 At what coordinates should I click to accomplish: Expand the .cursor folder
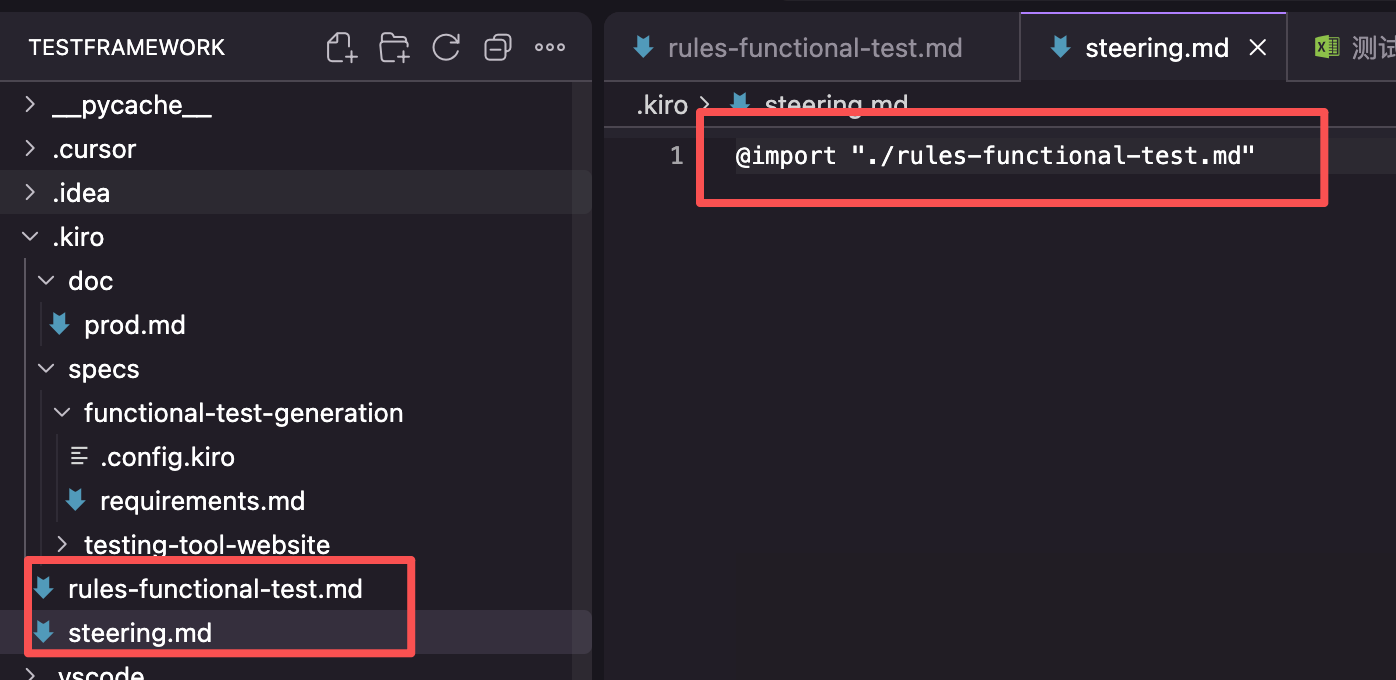pos(30,149)
